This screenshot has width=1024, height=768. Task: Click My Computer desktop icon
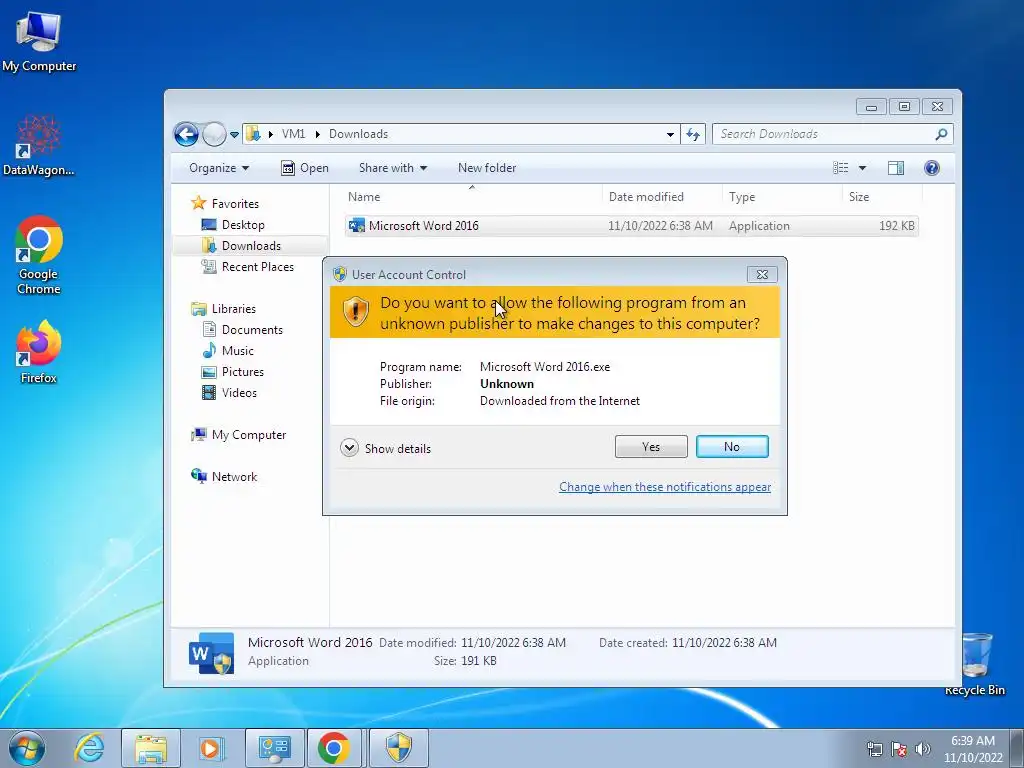(x=39, y=40)
